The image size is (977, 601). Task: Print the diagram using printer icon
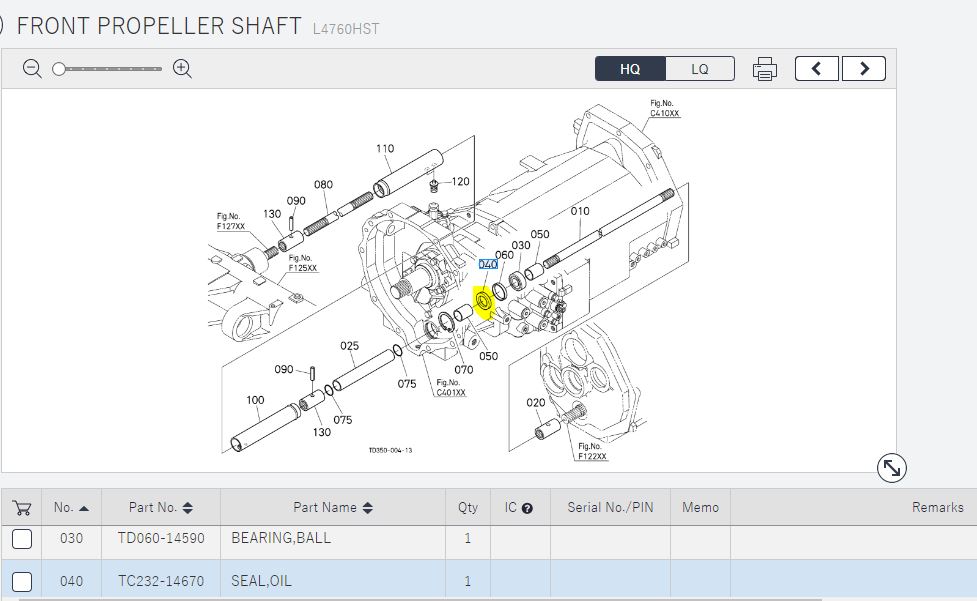coord(764,69)
